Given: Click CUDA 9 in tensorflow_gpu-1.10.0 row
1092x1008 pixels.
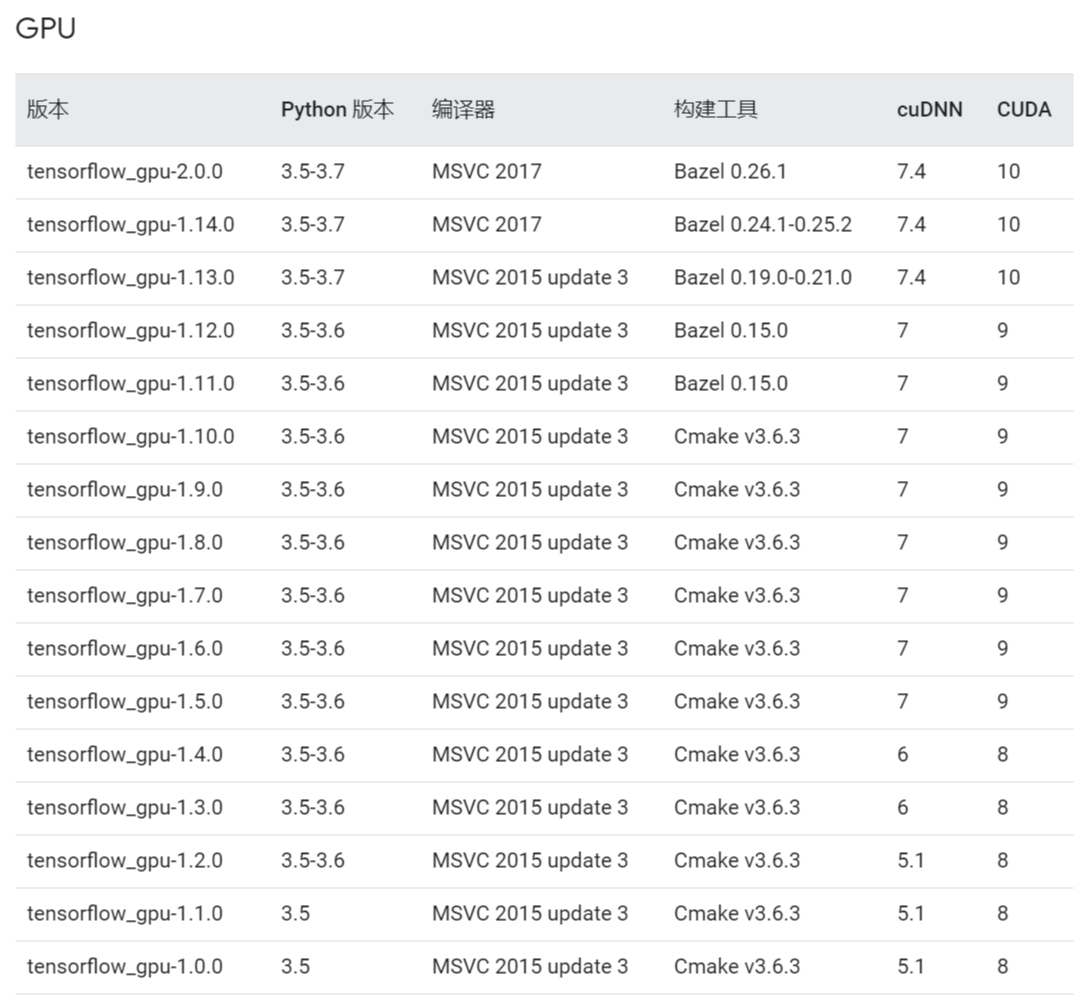Looking at the screenshot, I should (1003, 436).
